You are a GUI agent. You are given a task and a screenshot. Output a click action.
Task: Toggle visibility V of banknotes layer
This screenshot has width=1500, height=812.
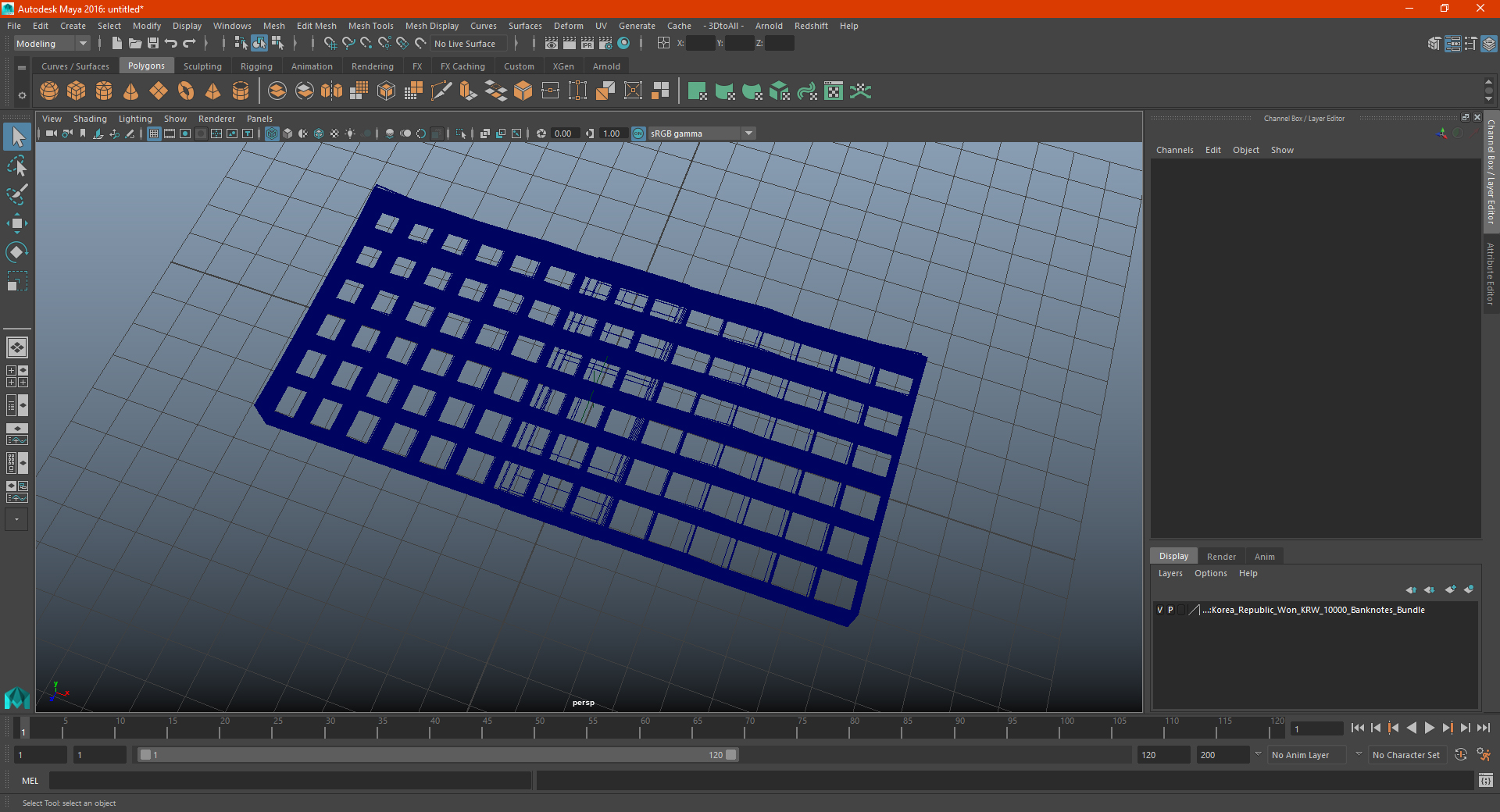tap(1159, 610)
